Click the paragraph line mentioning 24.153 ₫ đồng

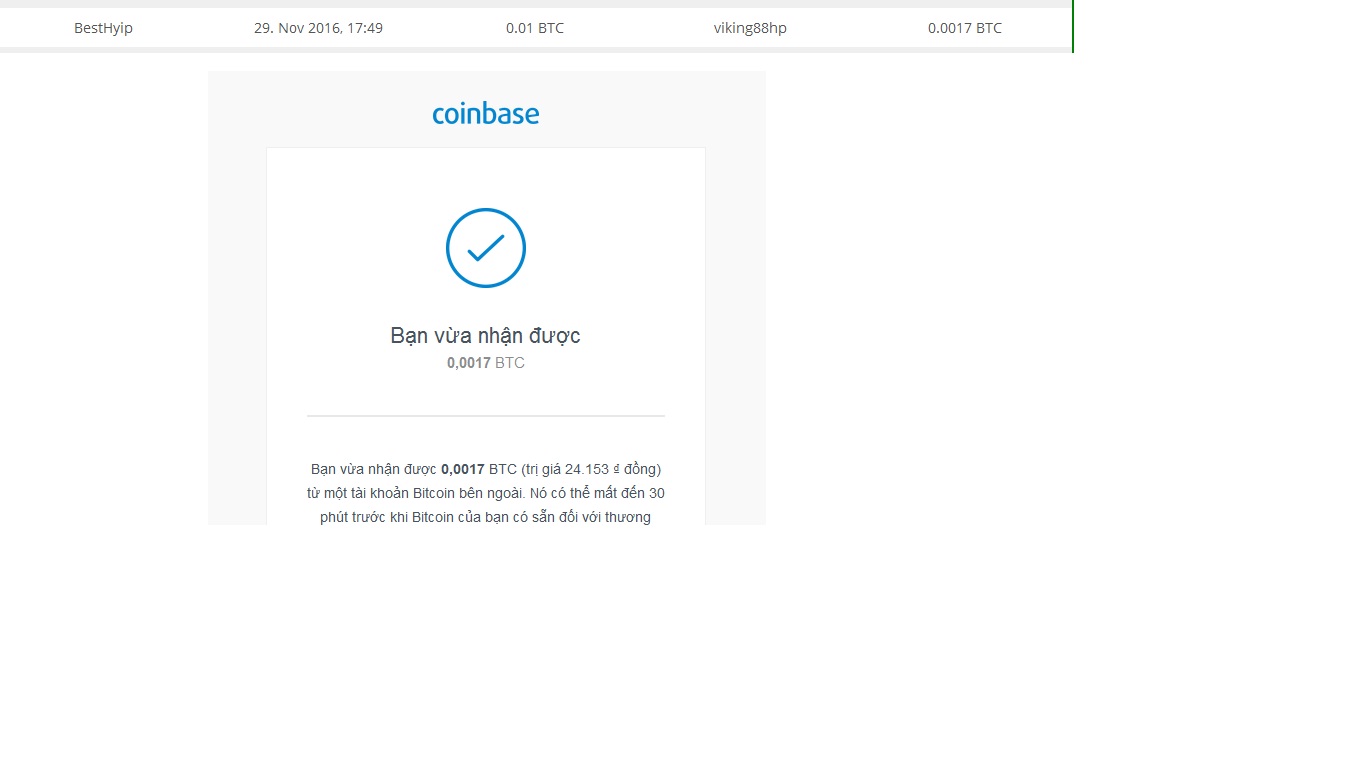pos(486,469)
